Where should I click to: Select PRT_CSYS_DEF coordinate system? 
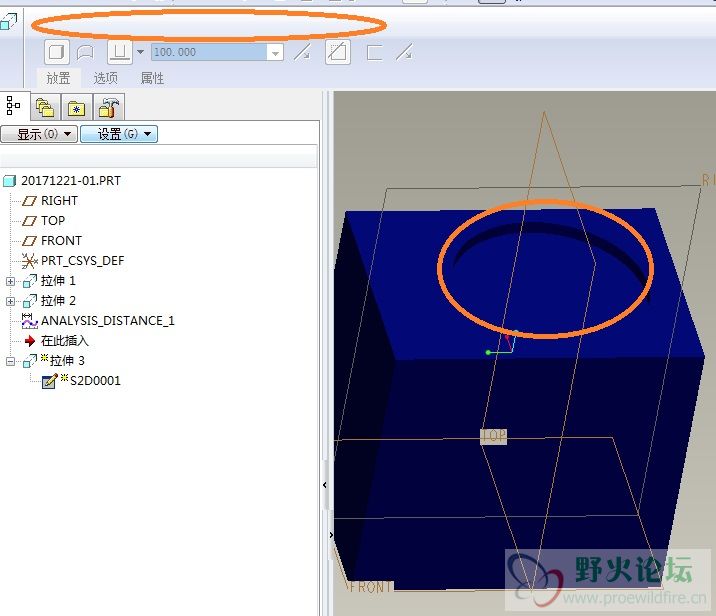(x=83, y=261)
